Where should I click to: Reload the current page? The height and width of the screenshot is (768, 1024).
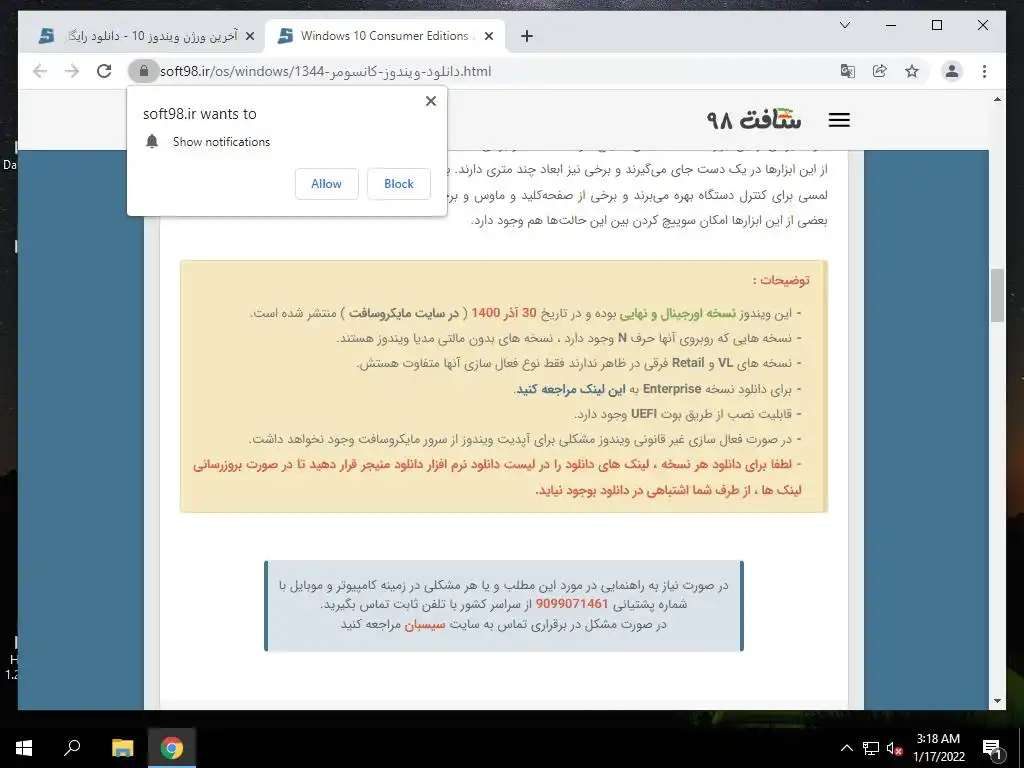104,71
